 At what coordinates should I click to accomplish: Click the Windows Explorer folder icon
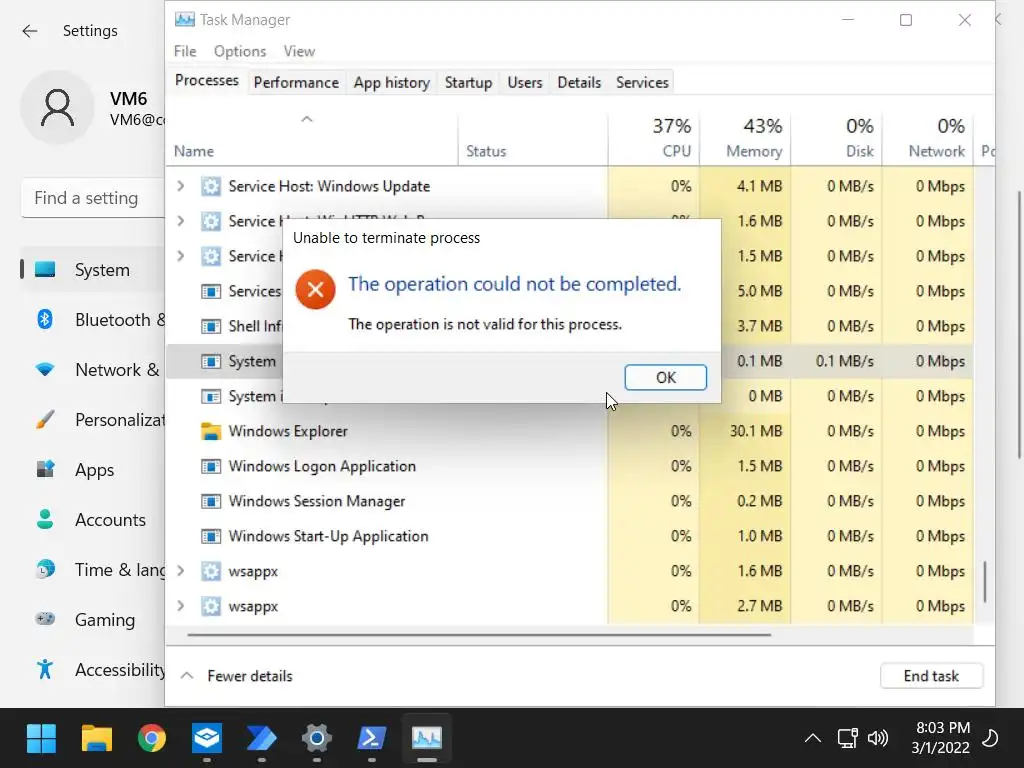click(210, 431)
